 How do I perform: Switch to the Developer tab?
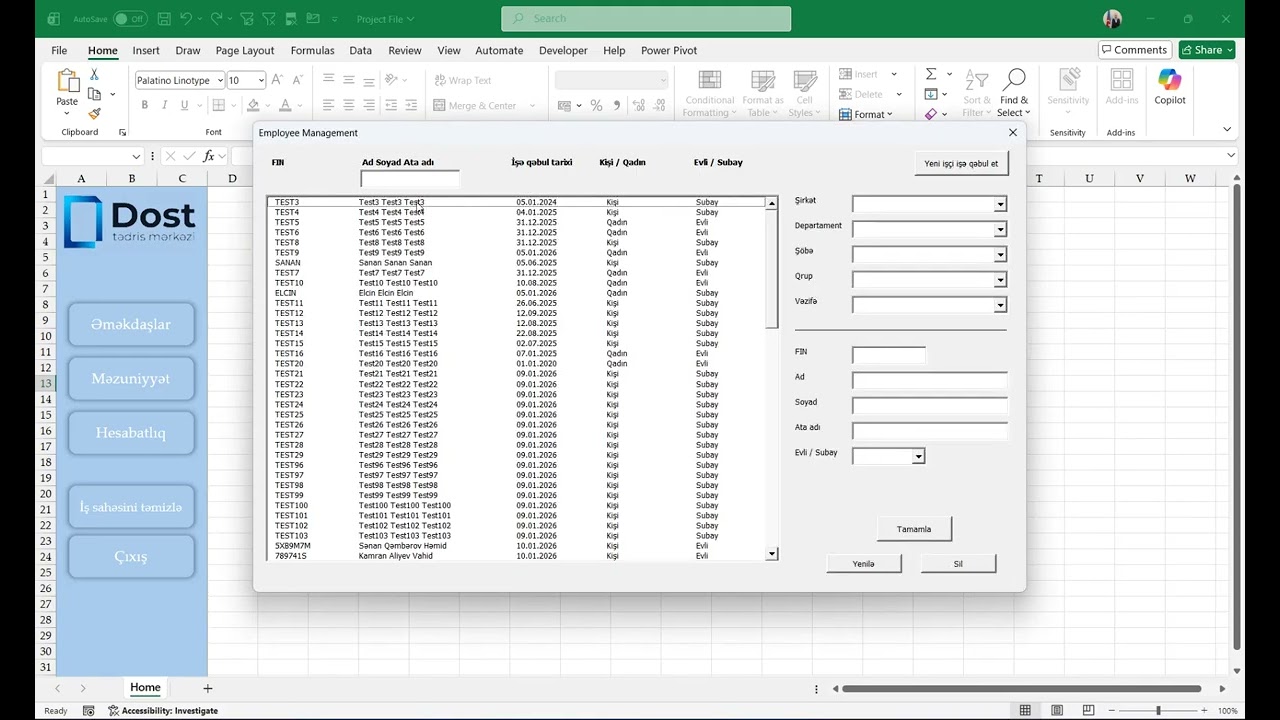click(x=563, y=50)
